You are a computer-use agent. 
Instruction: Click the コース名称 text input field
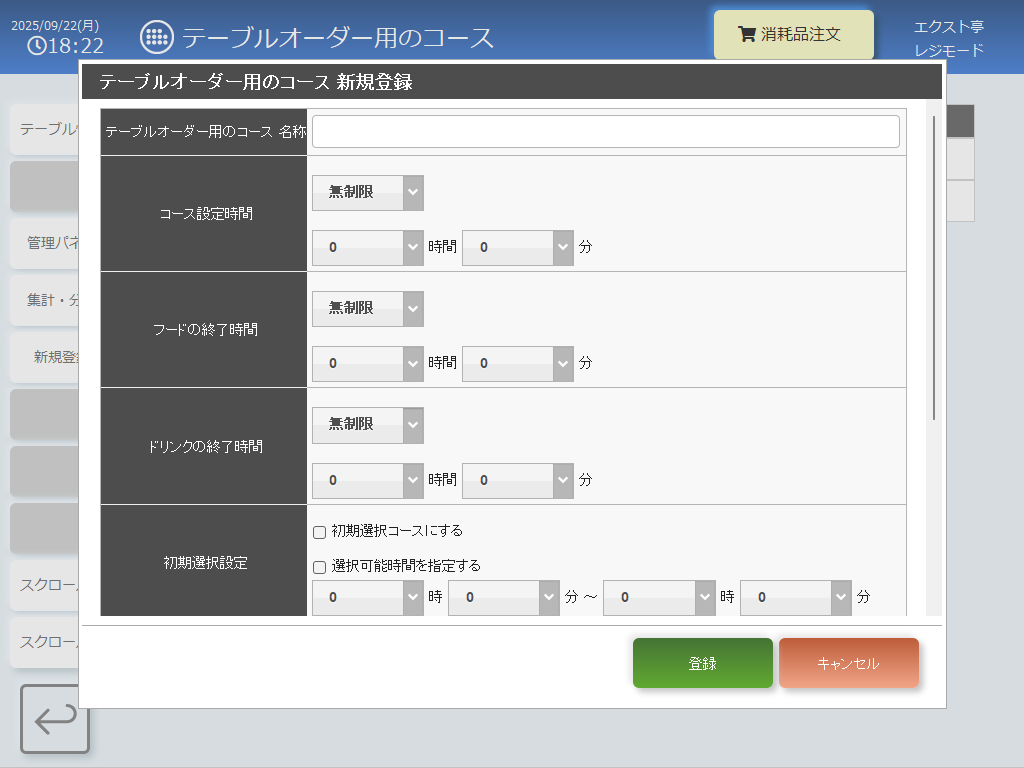coord(605,132)
